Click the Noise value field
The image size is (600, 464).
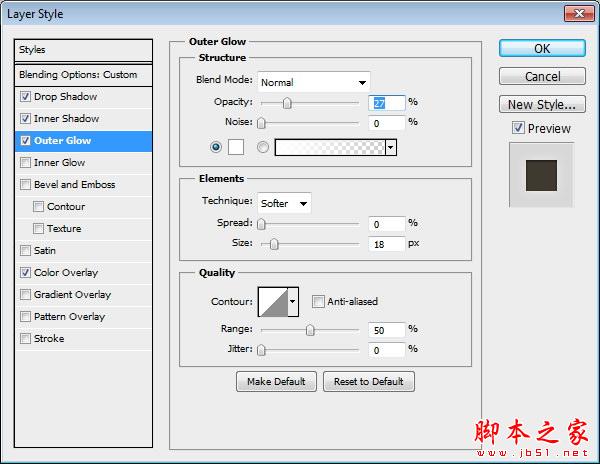386,123
